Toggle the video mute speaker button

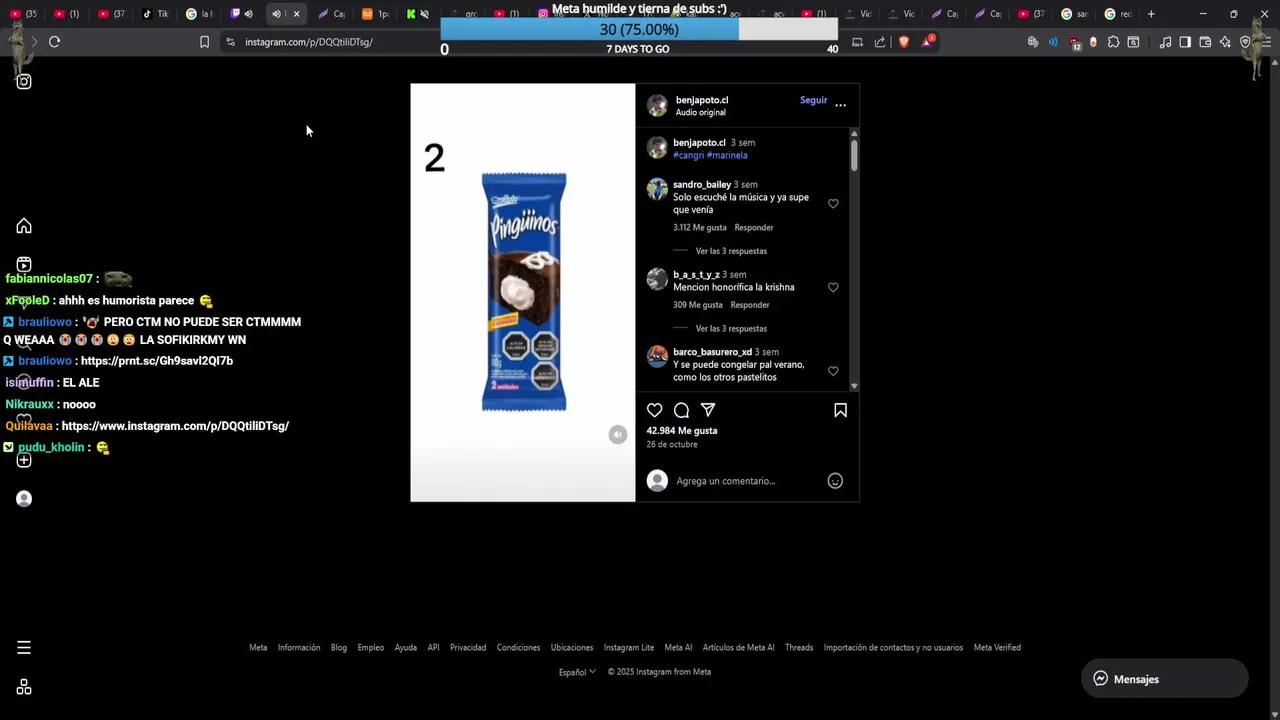(618, 434)
